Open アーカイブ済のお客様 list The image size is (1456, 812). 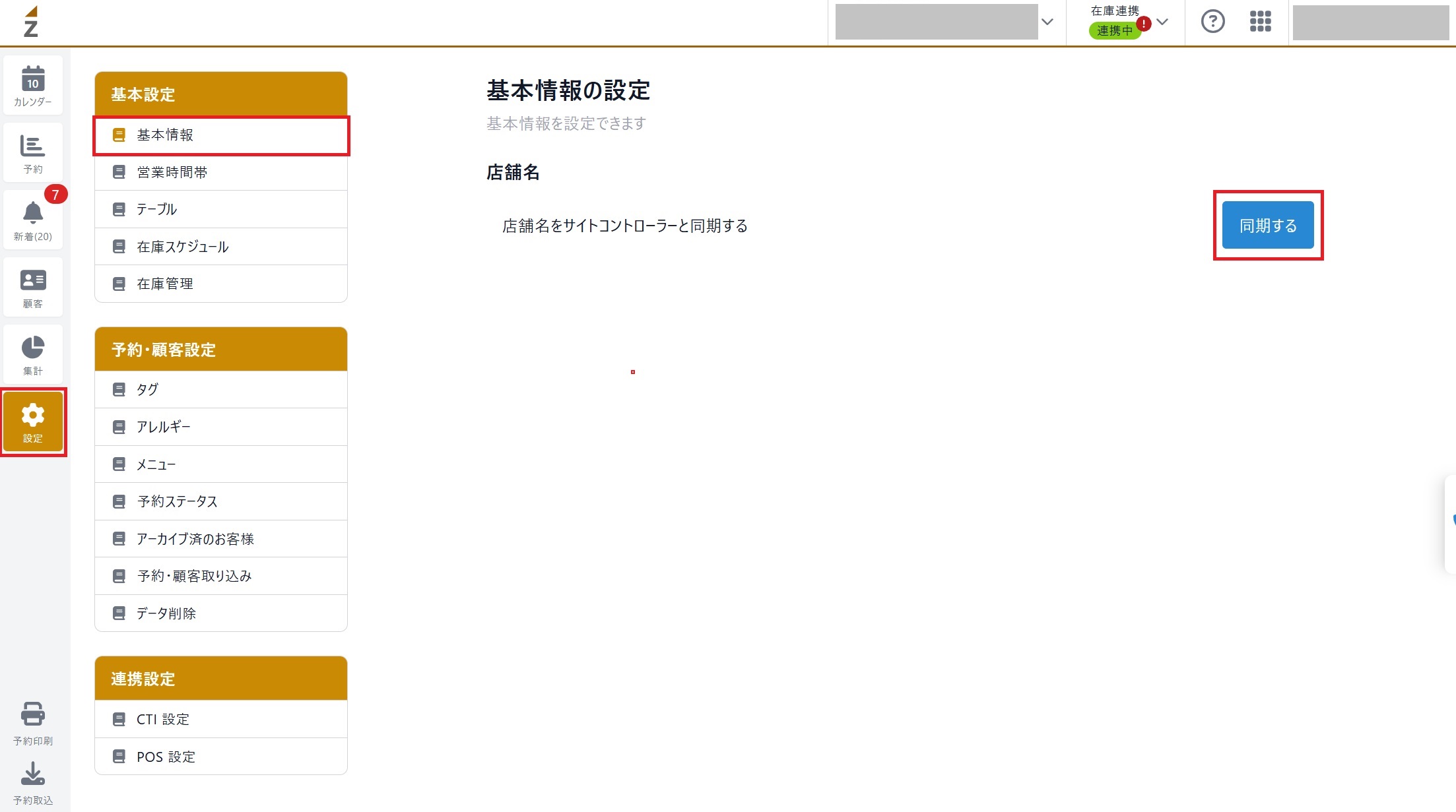[221, 539]
